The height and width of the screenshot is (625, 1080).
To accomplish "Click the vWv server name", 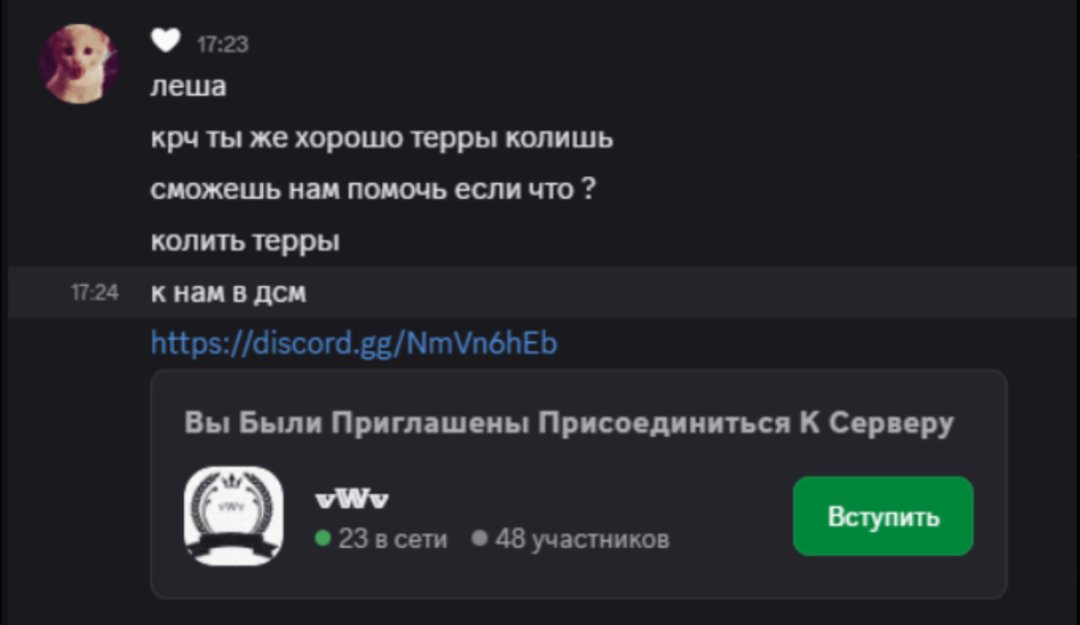I will click(352, 499).
